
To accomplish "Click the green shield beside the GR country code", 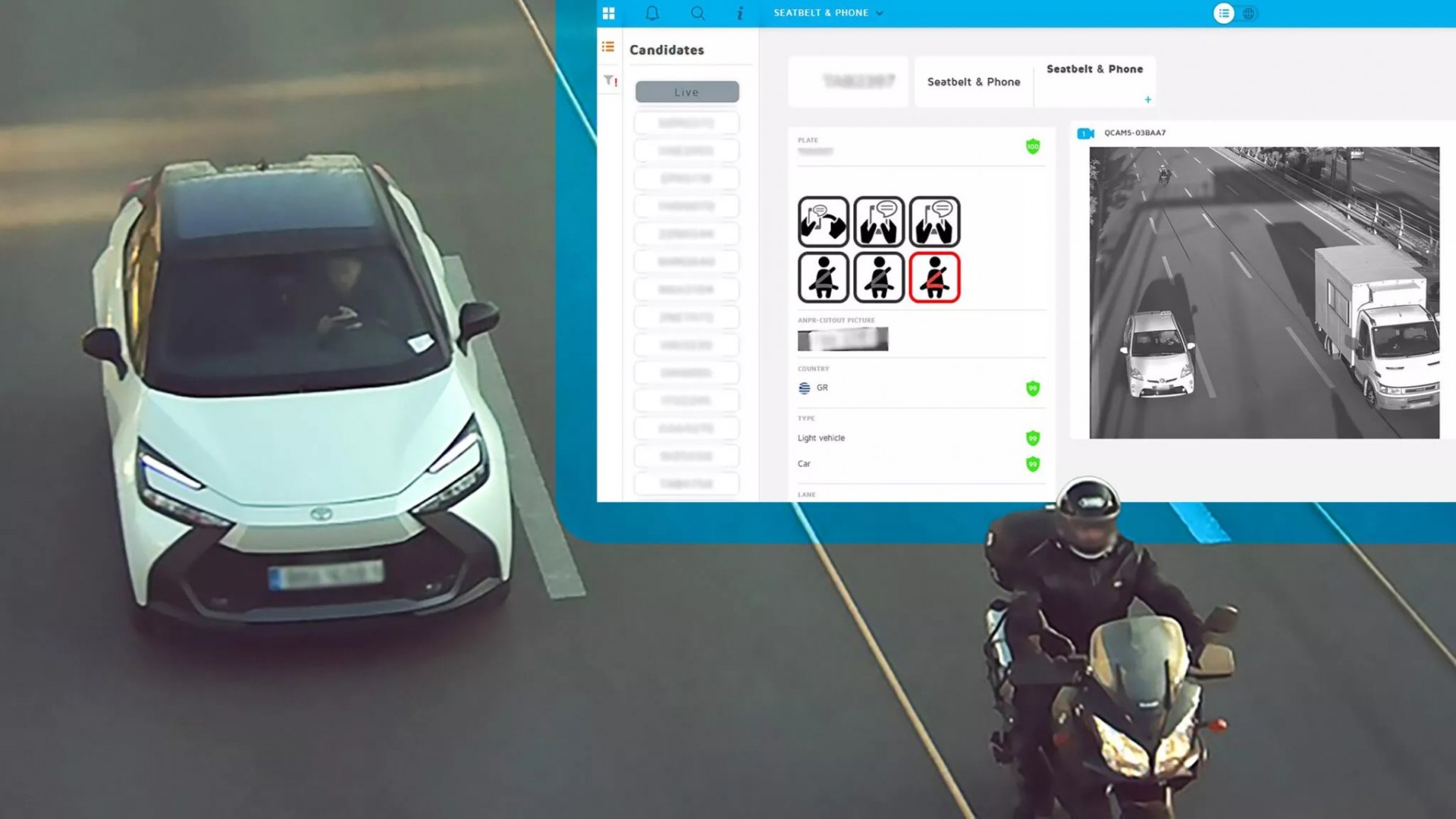I will point(1033,388).
